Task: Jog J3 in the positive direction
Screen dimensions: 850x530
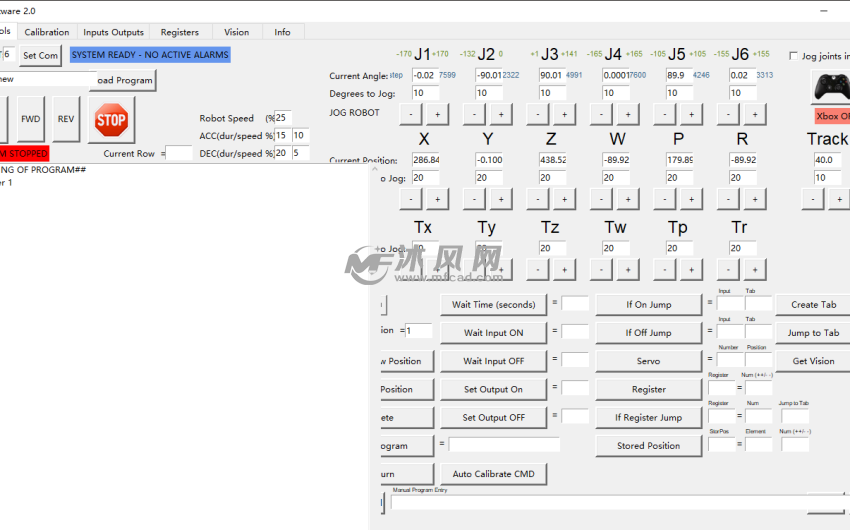Action: pyautogui.click(x=563, y=114)
